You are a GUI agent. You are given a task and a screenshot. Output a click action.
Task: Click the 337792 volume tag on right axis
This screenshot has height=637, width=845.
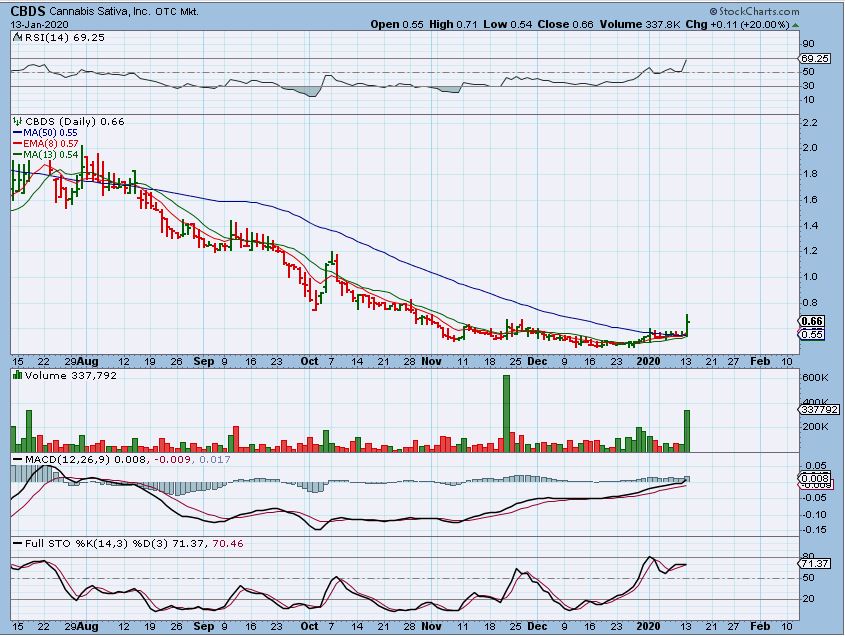[x=819, y=410]
